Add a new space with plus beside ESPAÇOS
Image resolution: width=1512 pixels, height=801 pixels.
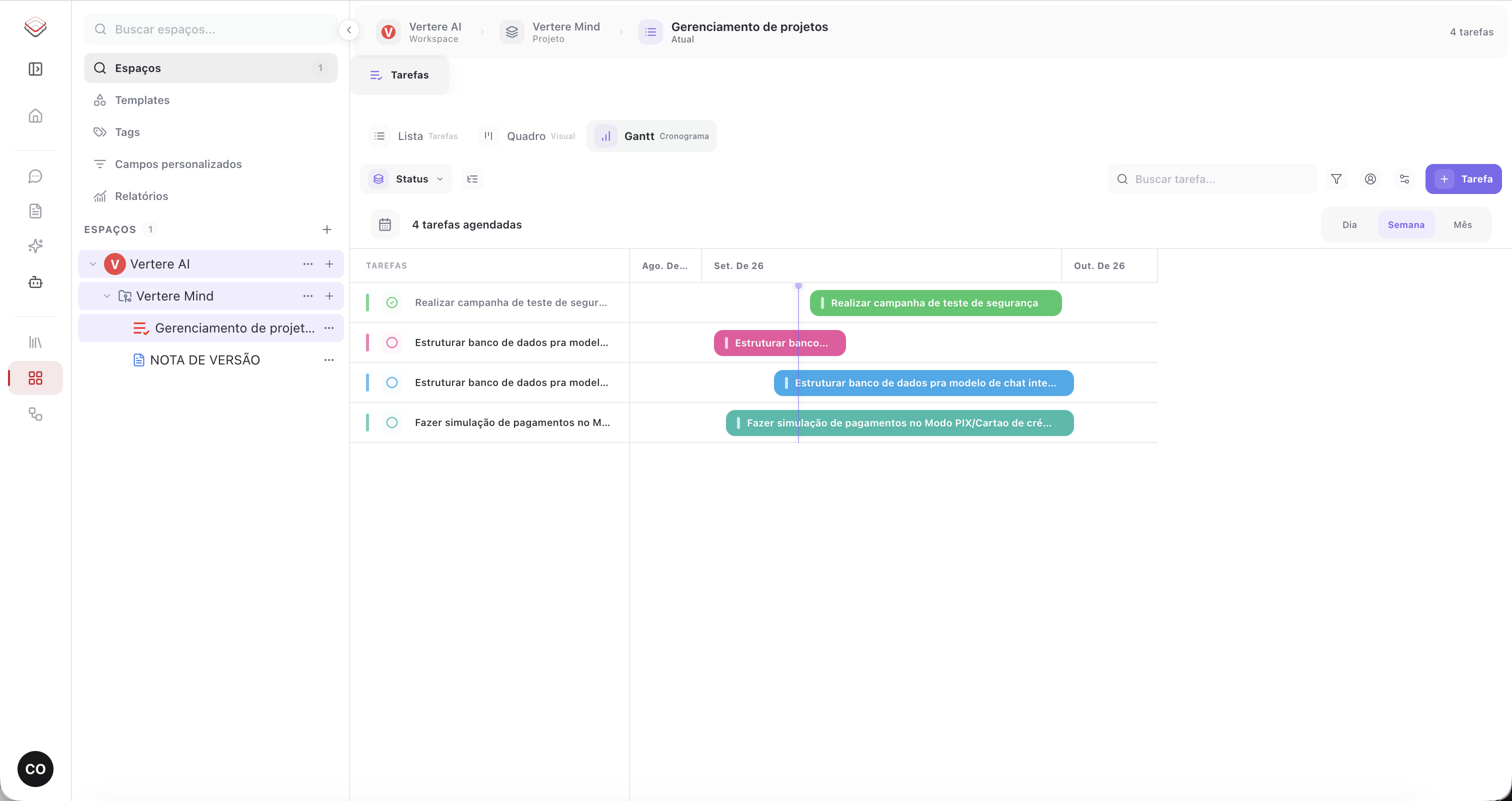point(327,229)
